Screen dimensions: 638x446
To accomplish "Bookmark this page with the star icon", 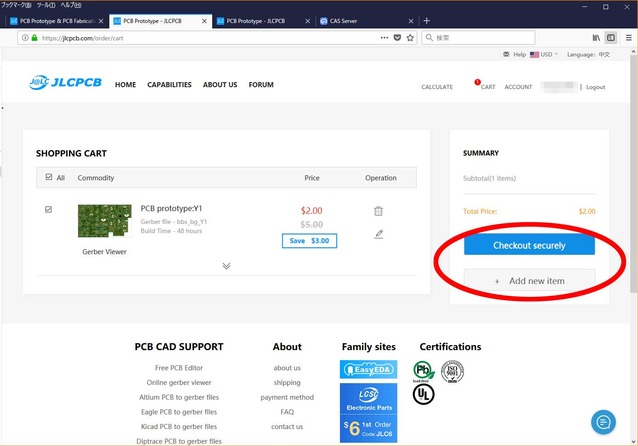I will 410,38.
